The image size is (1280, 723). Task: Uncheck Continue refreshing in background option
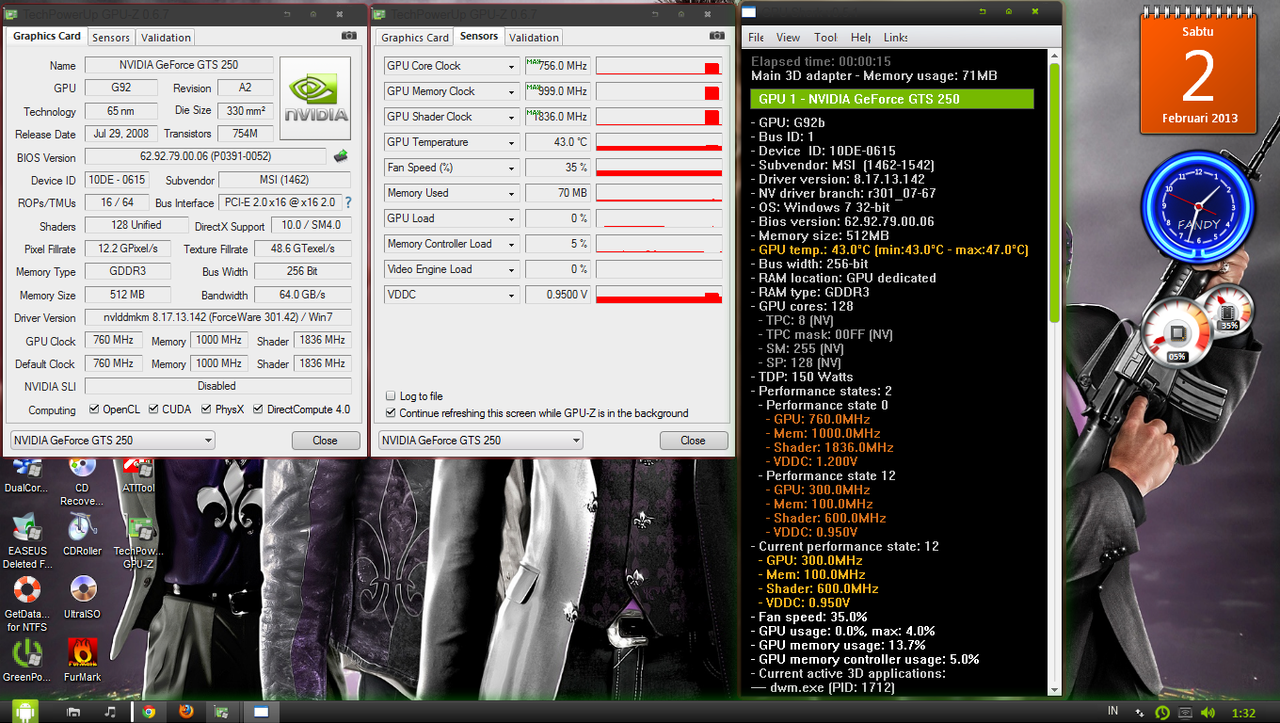pyautogui.click(x=391, y=413)
